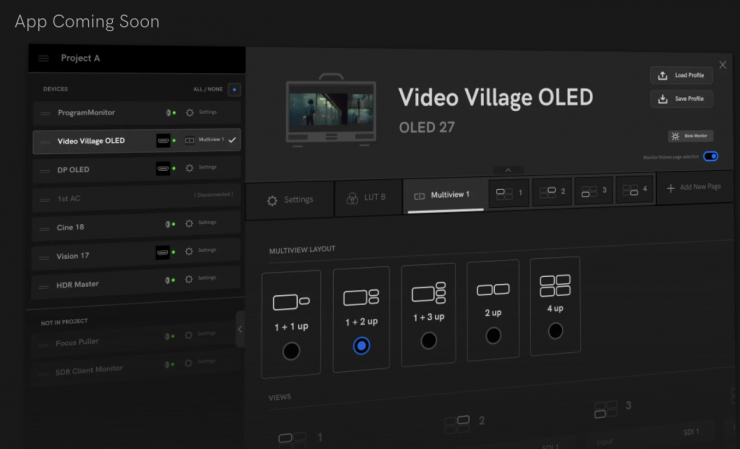Select the 1 + 3 up radio button
Viewport: 740px width, 449px height.
pos(429,340)
